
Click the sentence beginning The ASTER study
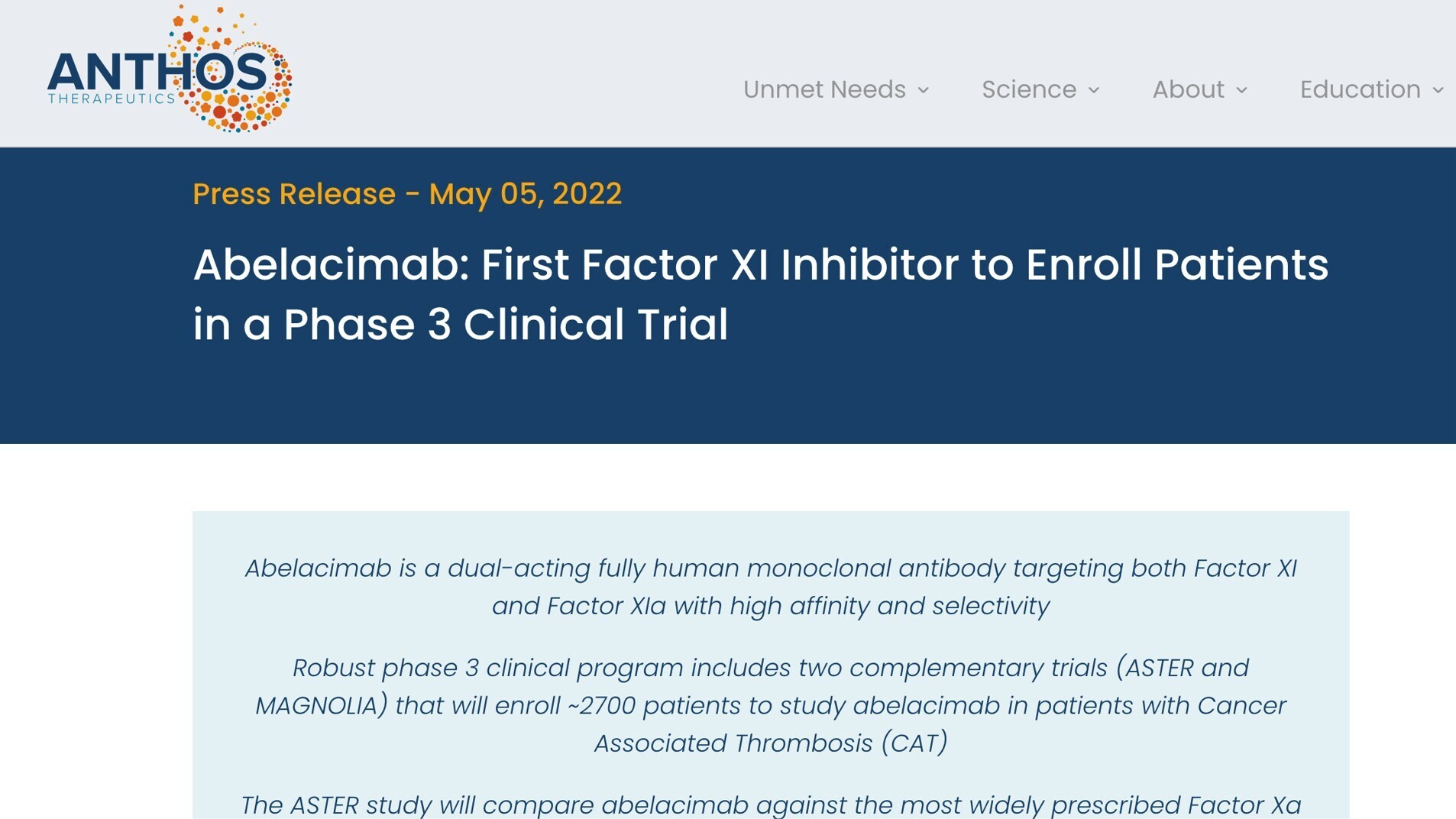coord(771,804)
